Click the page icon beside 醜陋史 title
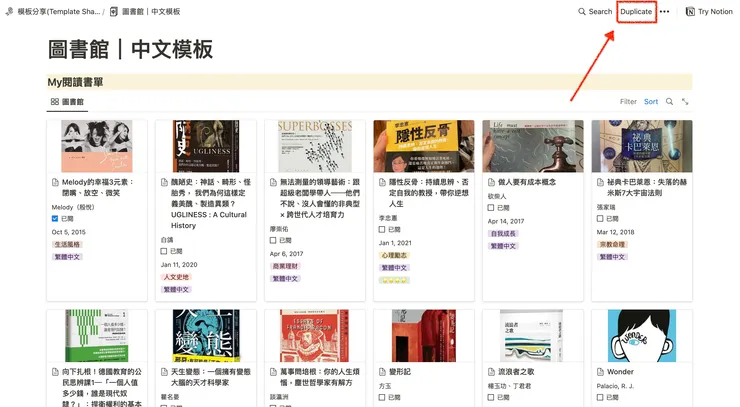The width and height of the screenshot is (740, 407). point(164,182)
